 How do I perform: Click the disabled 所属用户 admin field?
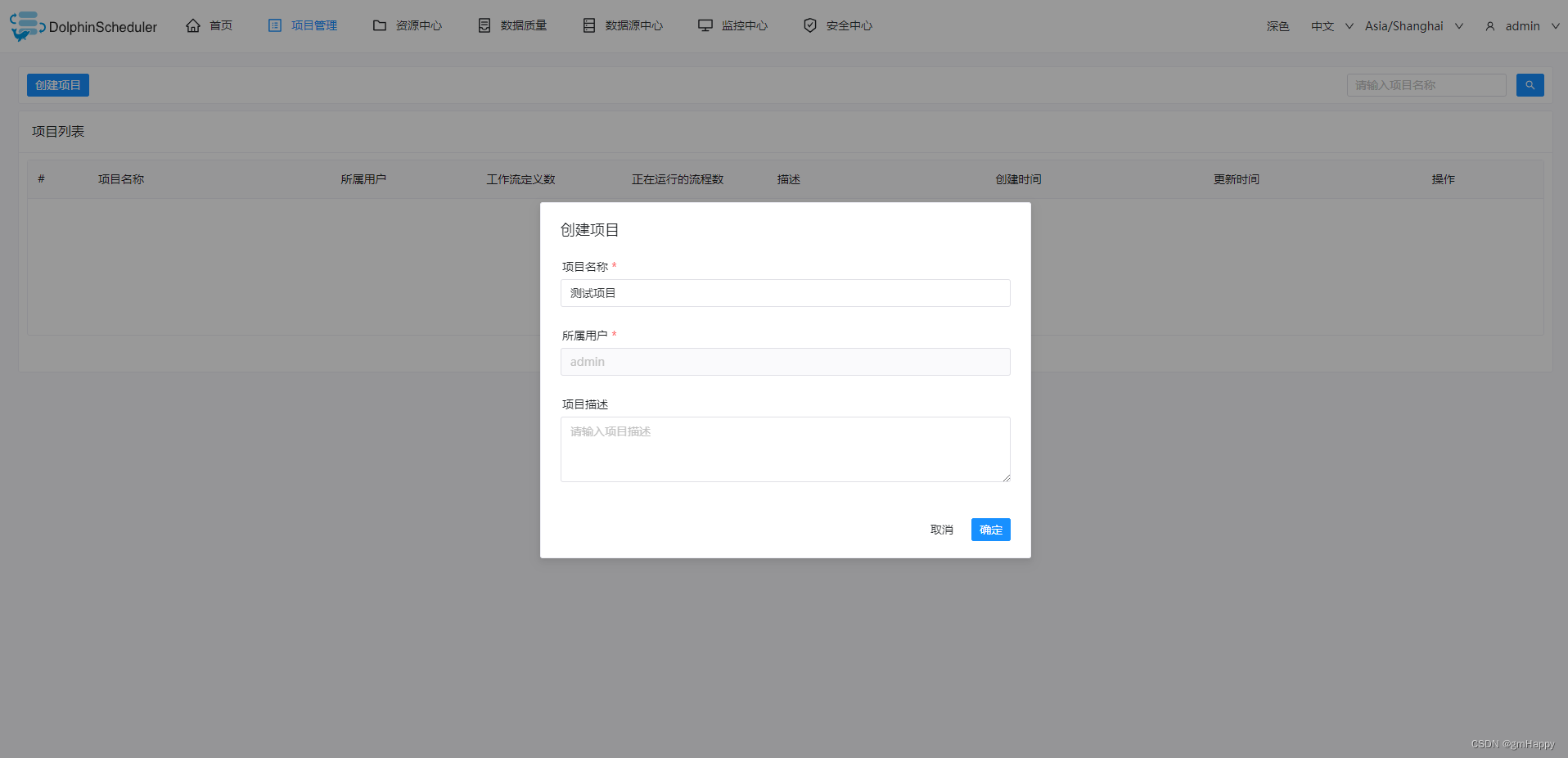click(x=786, y=362)
